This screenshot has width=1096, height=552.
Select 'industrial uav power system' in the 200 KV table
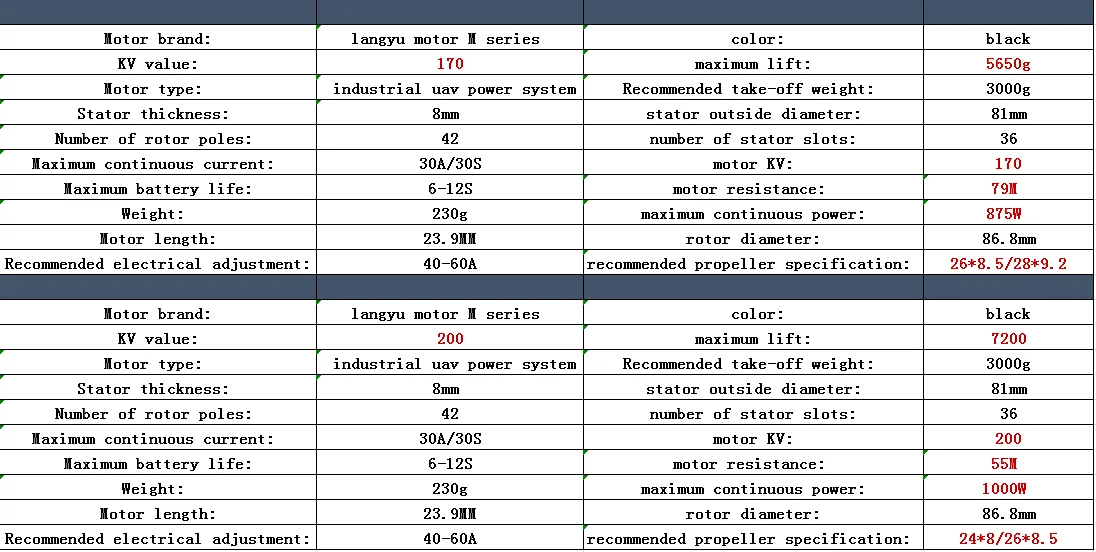454,364
